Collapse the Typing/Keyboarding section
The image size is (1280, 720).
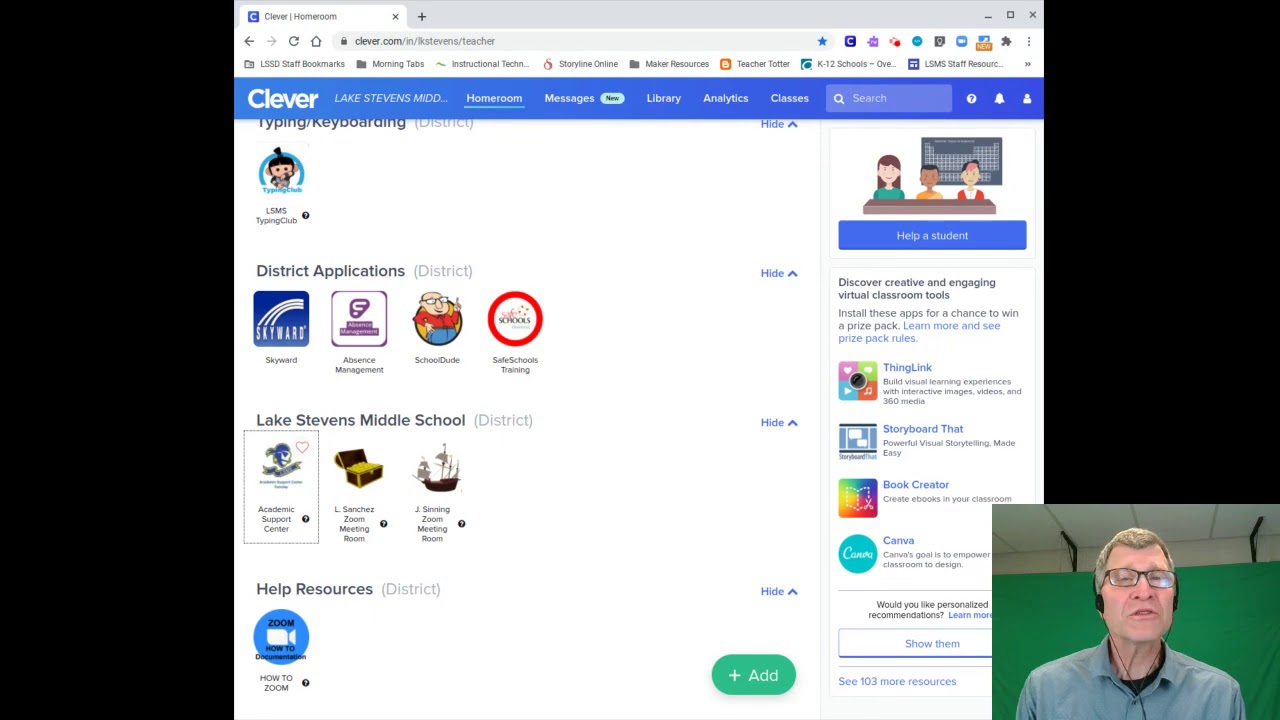779,124
